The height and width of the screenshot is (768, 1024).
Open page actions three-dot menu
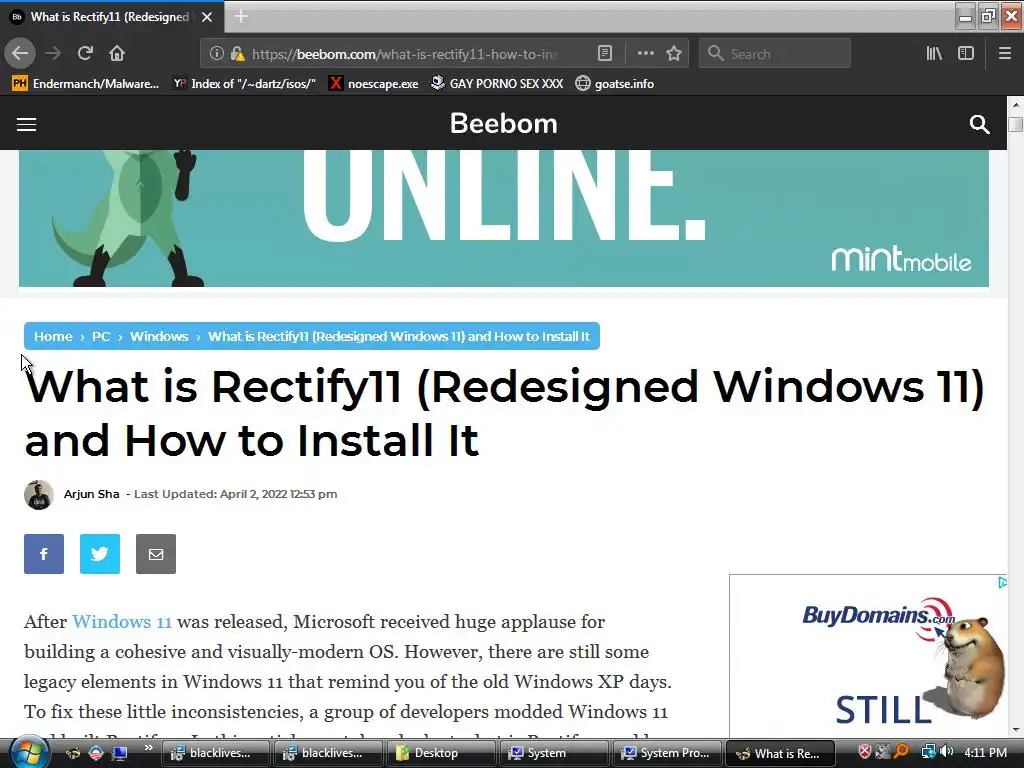point(645,54)
